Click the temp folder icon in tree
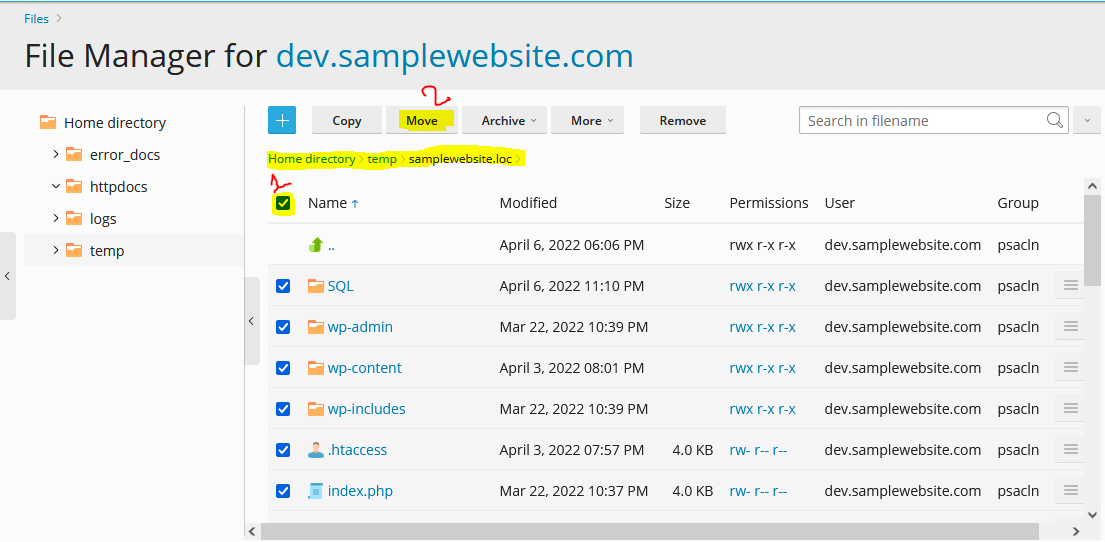Screen dimensions: 1105x542 coord(74,250)
